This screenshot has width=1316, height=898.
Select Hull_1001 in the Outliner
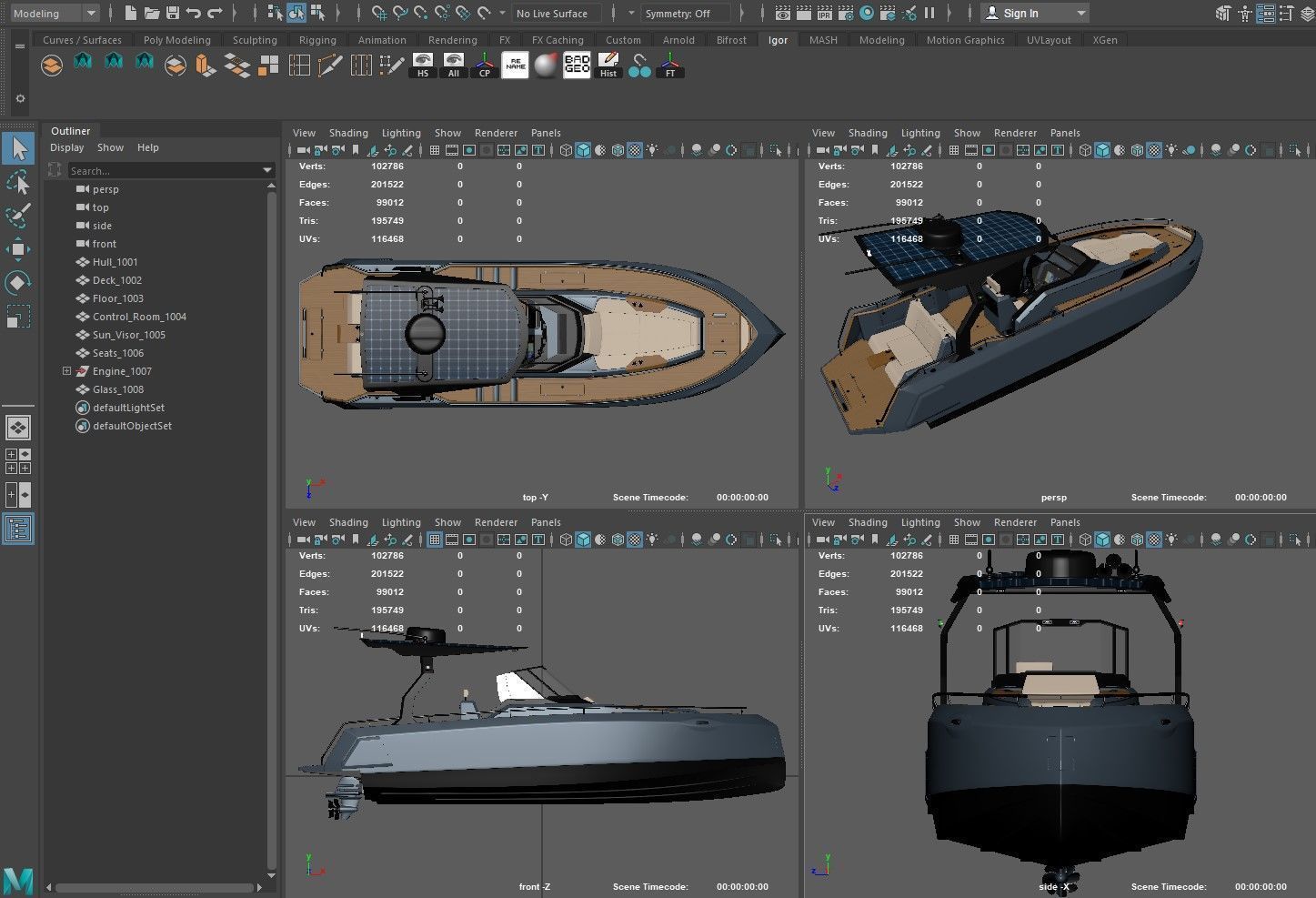(115, 262)
